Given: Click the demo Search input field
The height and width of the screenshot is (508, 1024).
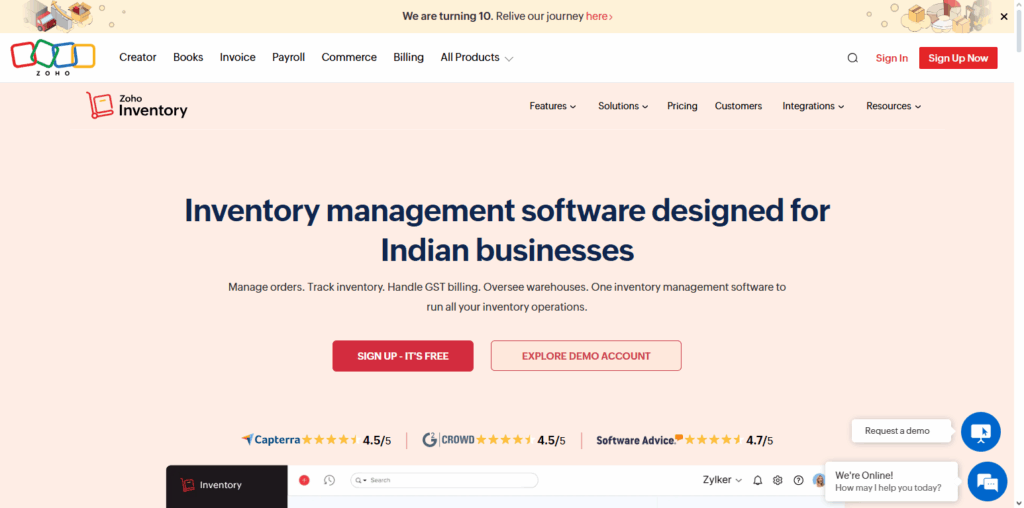Looking at the screenshot, I should pyautogui.click(x=444, y=481).
